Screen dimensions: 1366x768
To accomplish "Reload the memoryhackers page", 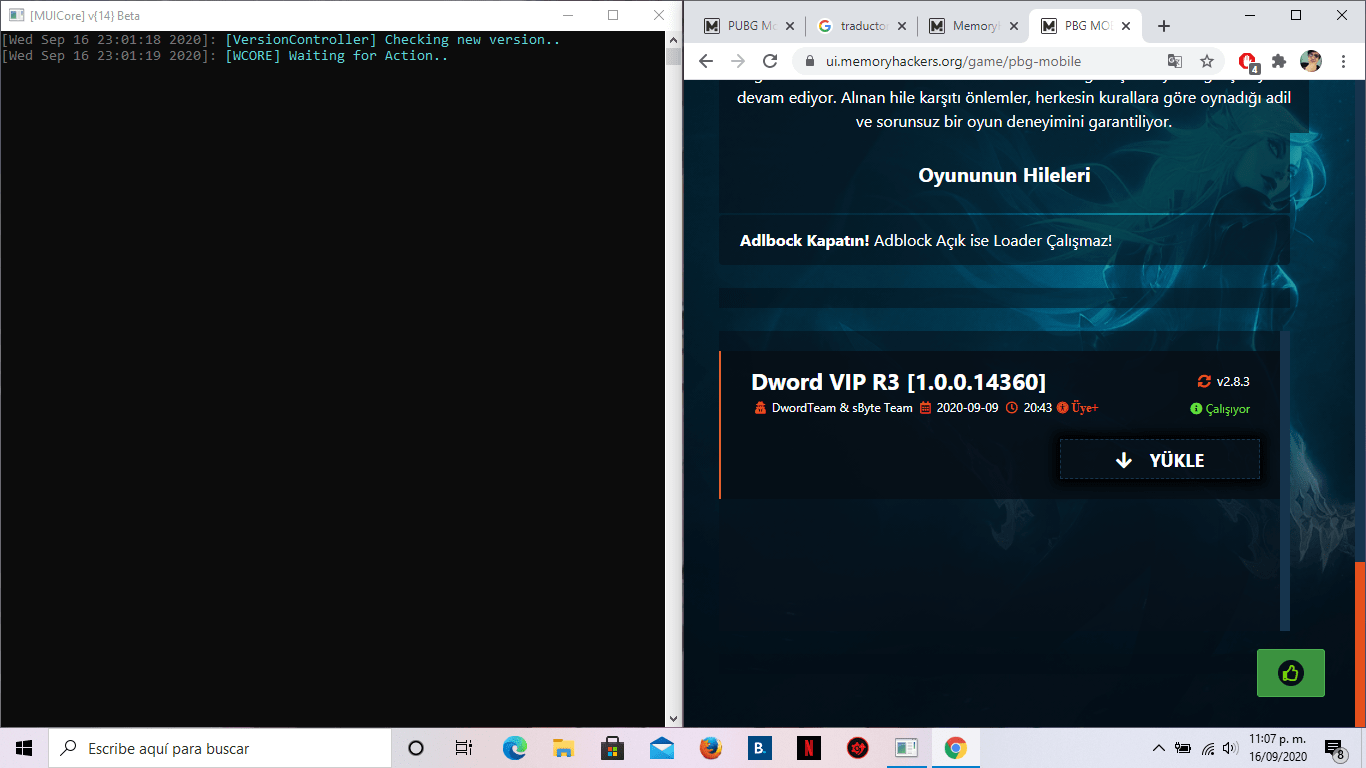I will (770, 61).
